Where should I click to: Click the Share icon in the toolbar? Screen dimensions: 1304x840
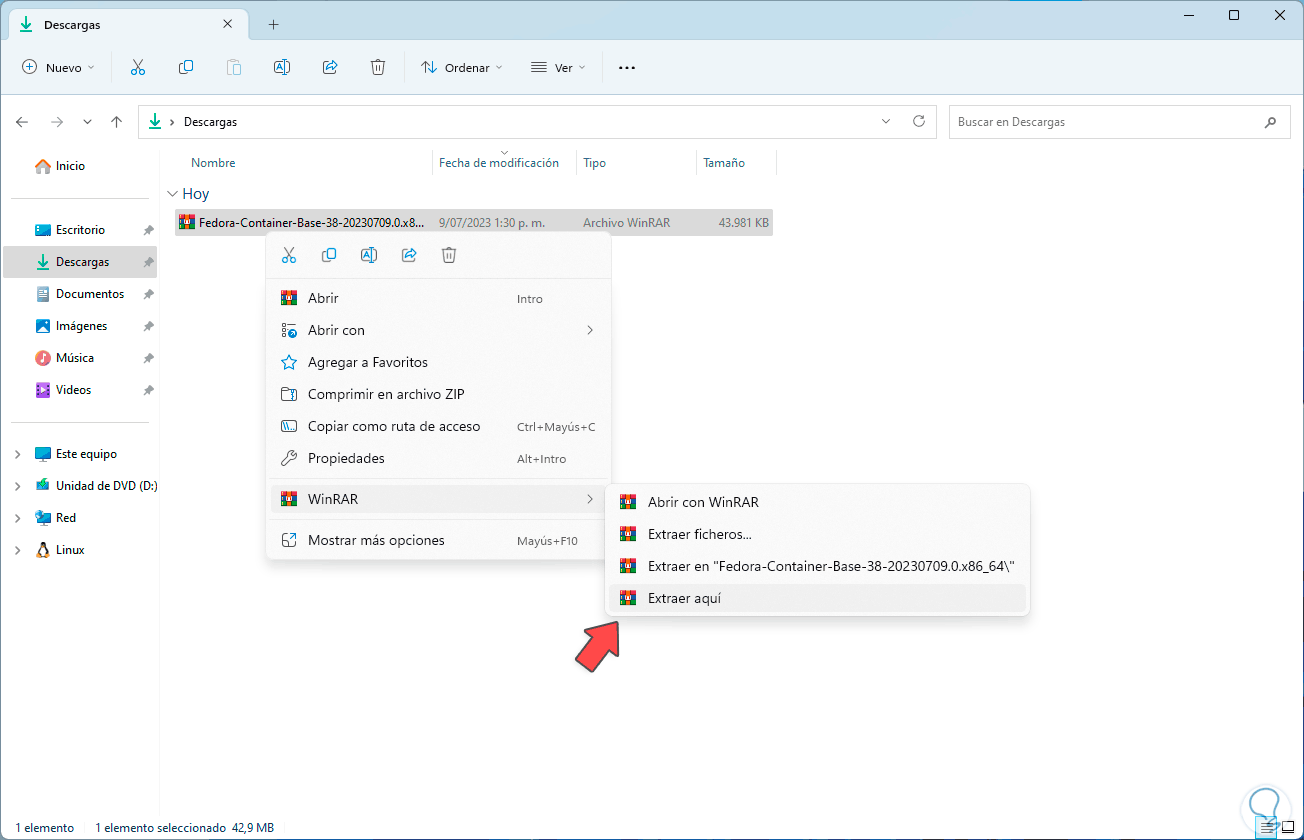tap(330, 67)
